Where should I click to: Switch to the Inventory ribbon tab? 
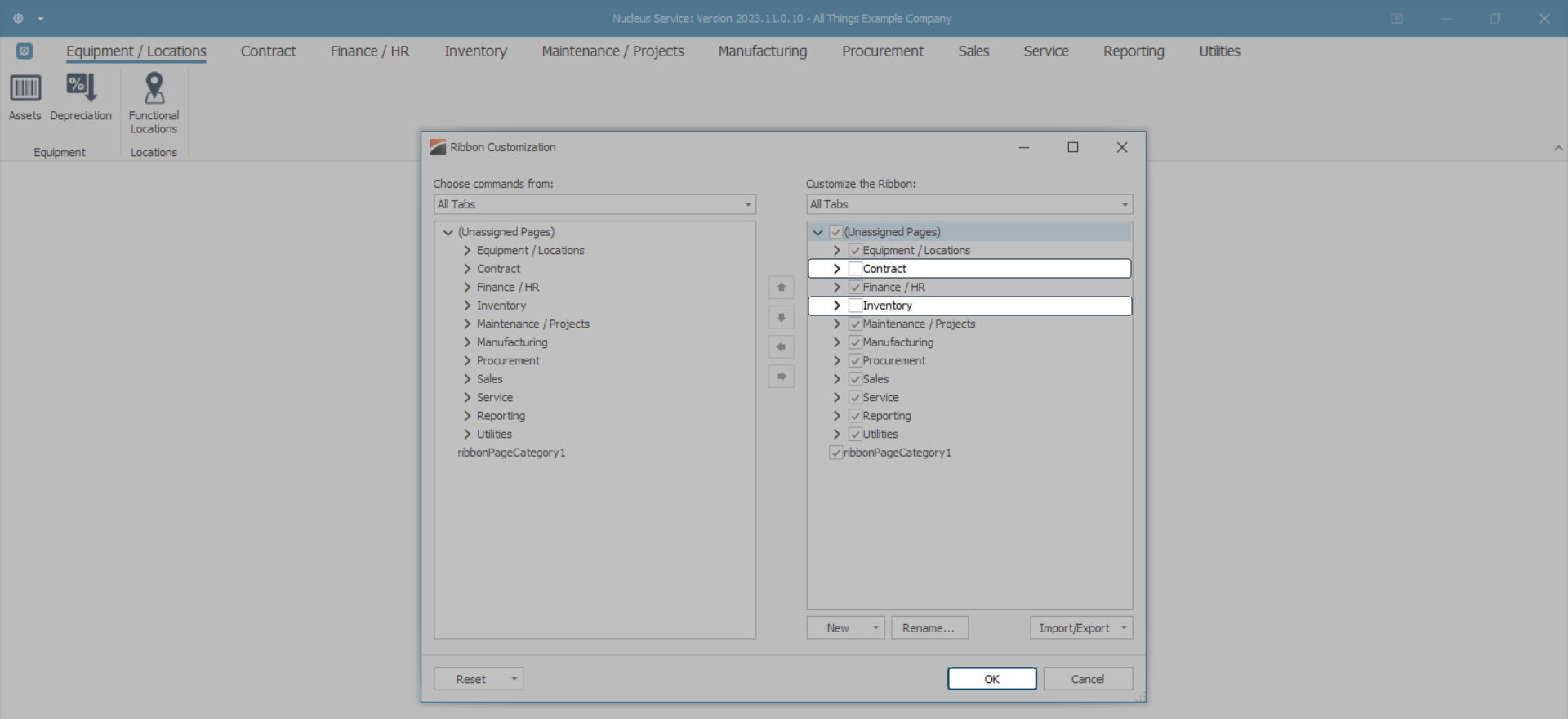(x=475, y=51)
